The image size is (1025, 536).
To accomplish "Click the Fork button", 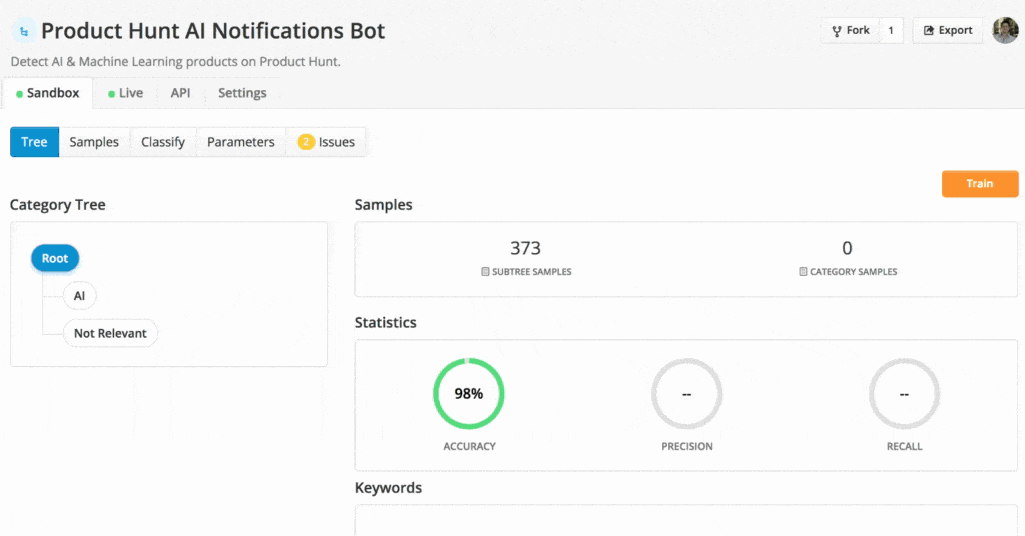I will point(851,30).
